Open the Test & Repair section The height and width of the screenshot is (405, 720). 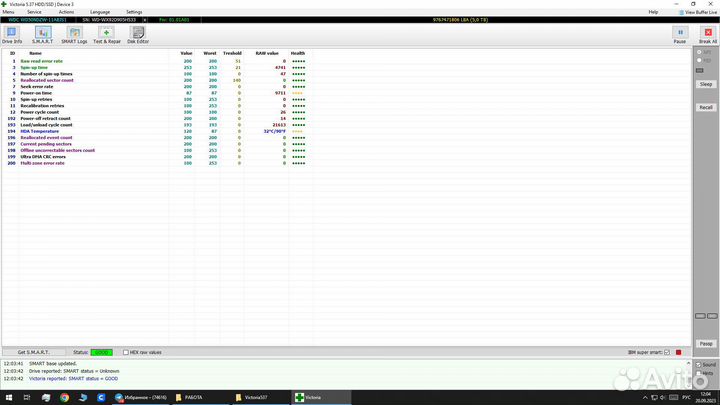[107, 34]
